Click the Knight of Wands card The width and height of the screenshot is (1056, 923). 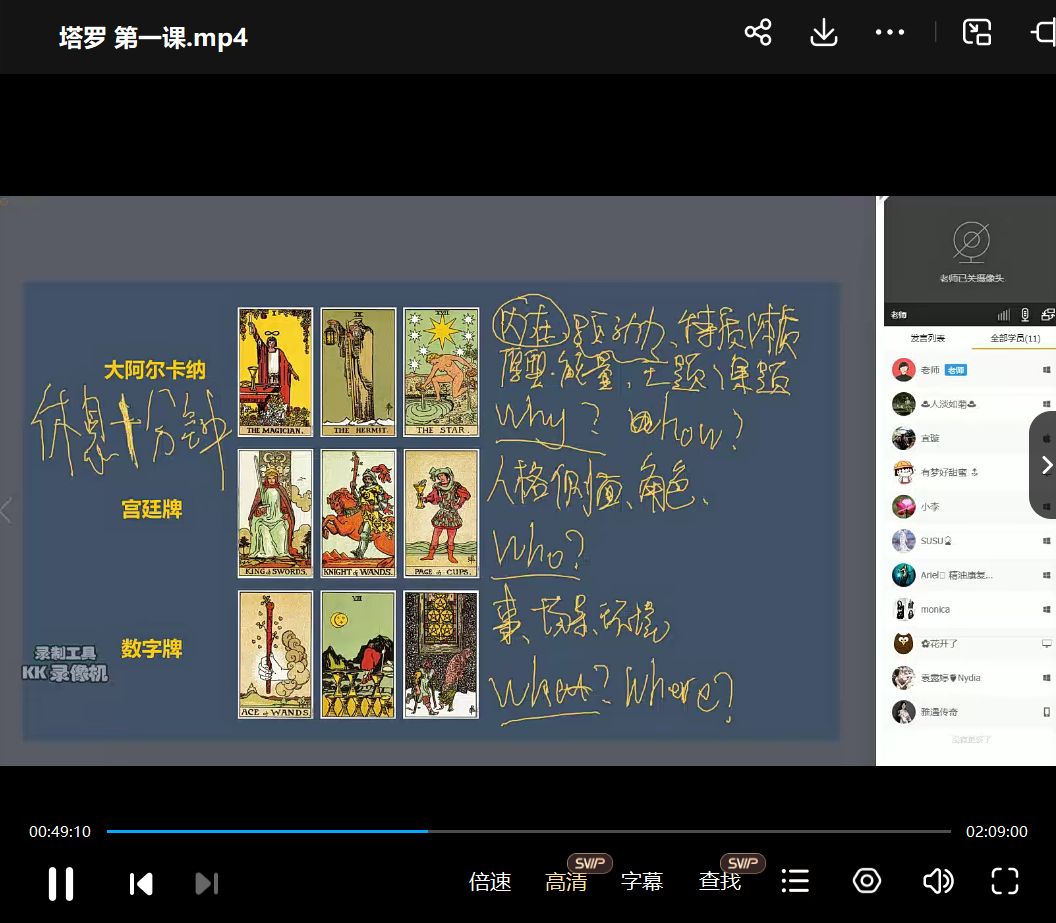358,514
